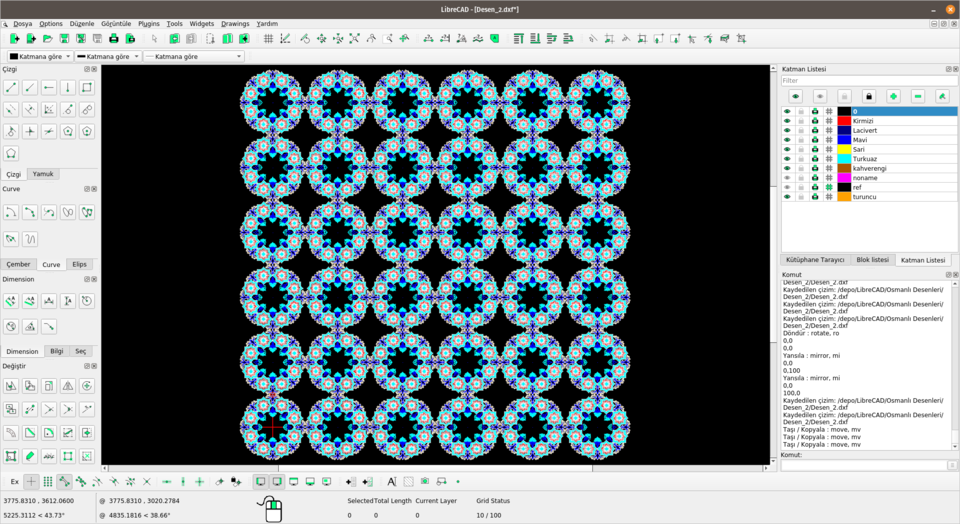Click the top-left move/copy tool in Değiştir panel
960x524 pixels.
coord(11,386)
